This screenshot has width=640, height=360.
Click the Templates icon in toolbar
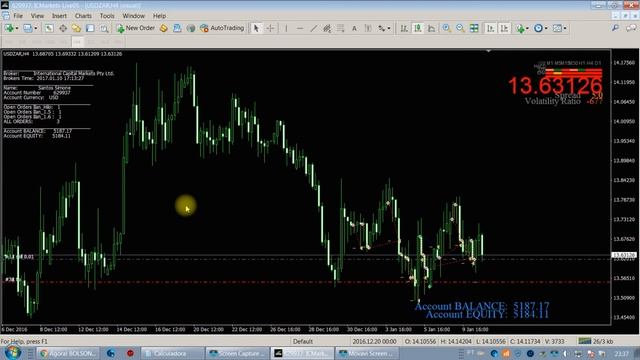pyautogui.click(x=557, y=28)
